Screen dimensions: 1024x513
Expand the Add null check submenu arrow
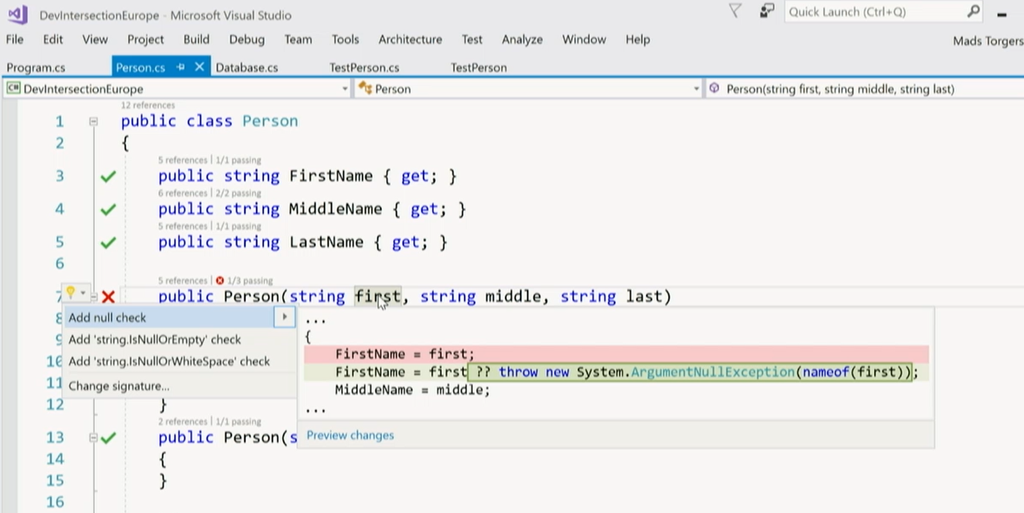click(x=284, y=317)
